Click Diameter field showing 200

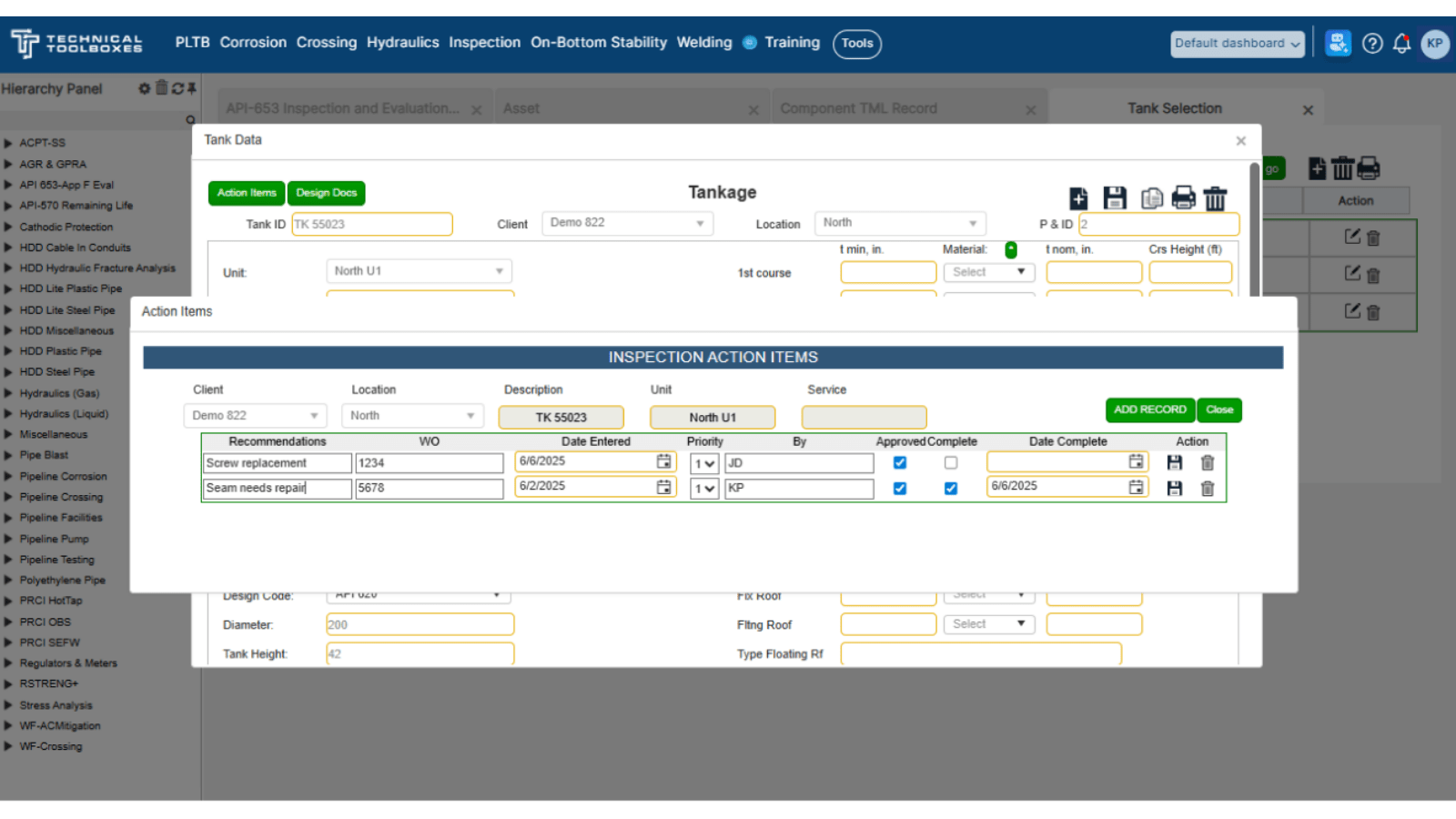(x=420, y=624)
